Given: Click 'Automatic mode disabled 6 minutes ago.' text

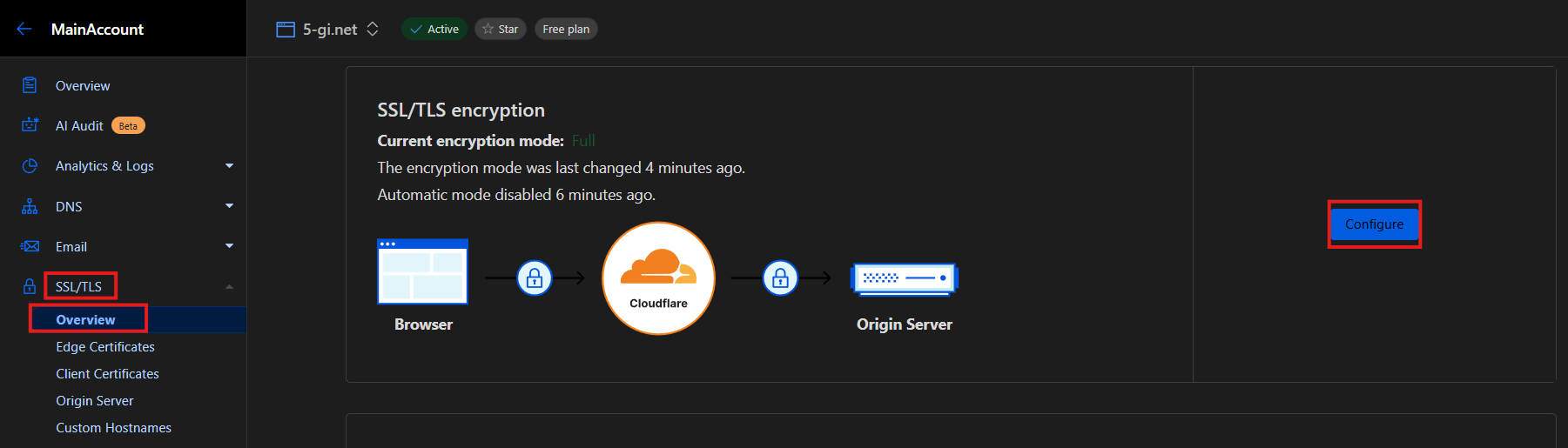Looking at the screenshot, I should [516, 195].
